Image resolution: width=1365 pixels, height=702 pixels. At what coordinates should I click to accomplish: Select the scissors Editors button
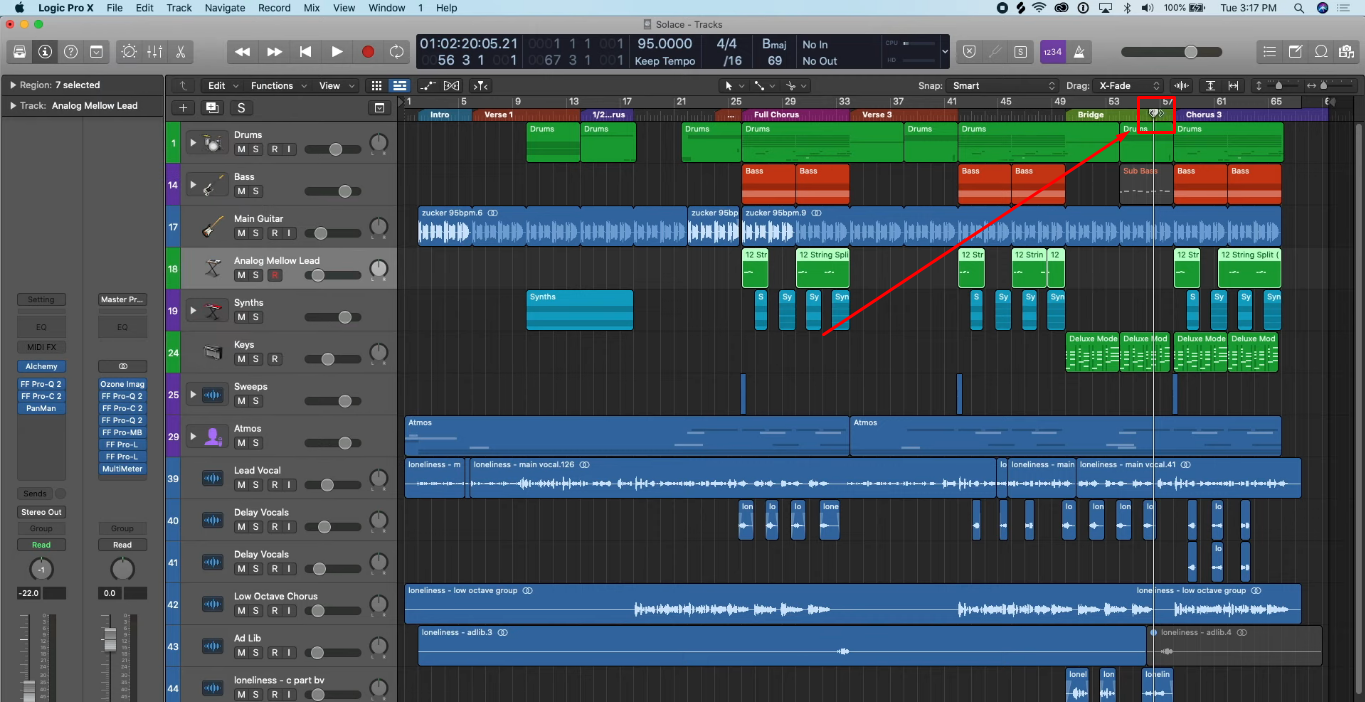181,52
